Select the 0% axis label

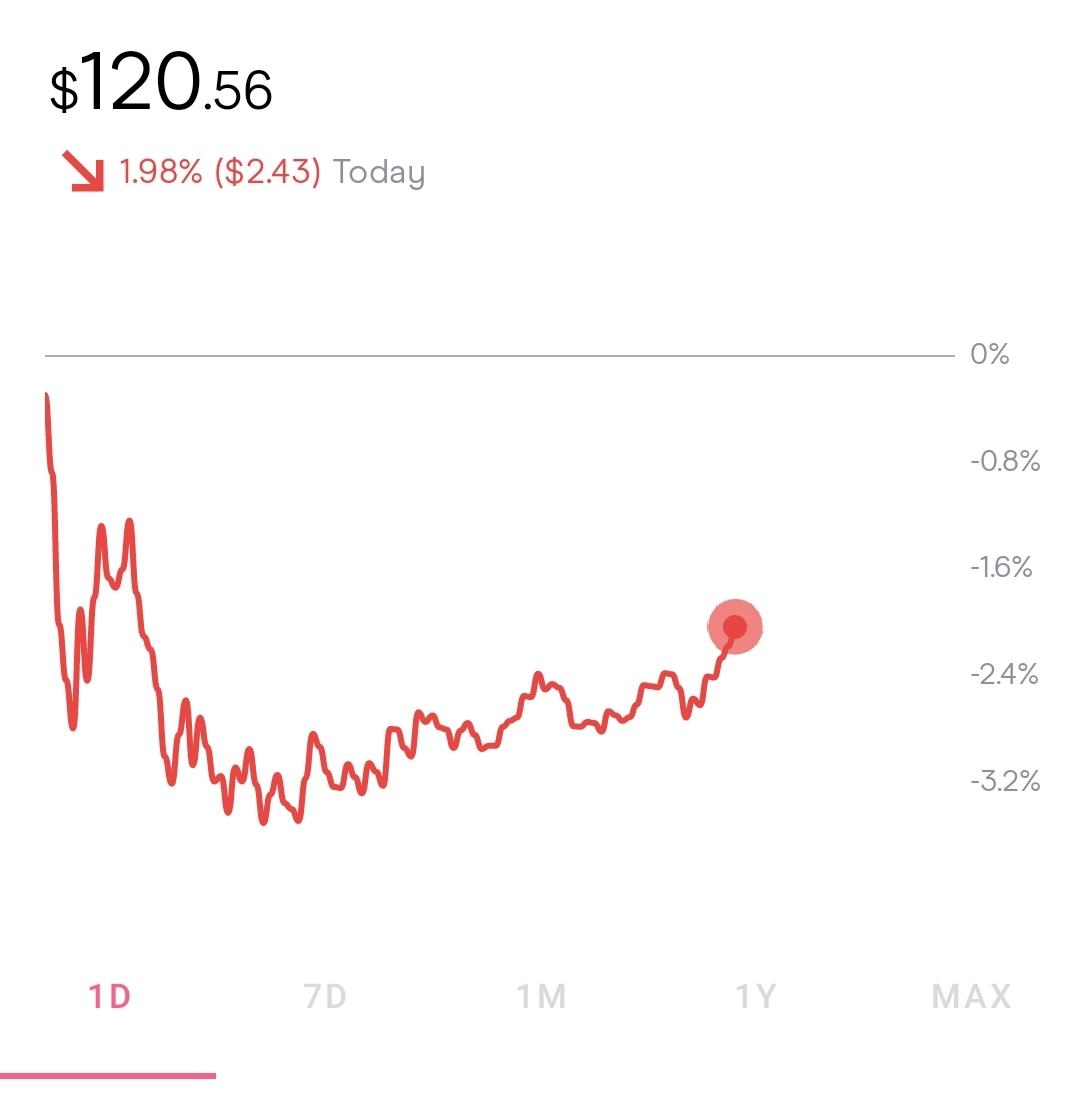pyautogui.click(x=990, y=354)
